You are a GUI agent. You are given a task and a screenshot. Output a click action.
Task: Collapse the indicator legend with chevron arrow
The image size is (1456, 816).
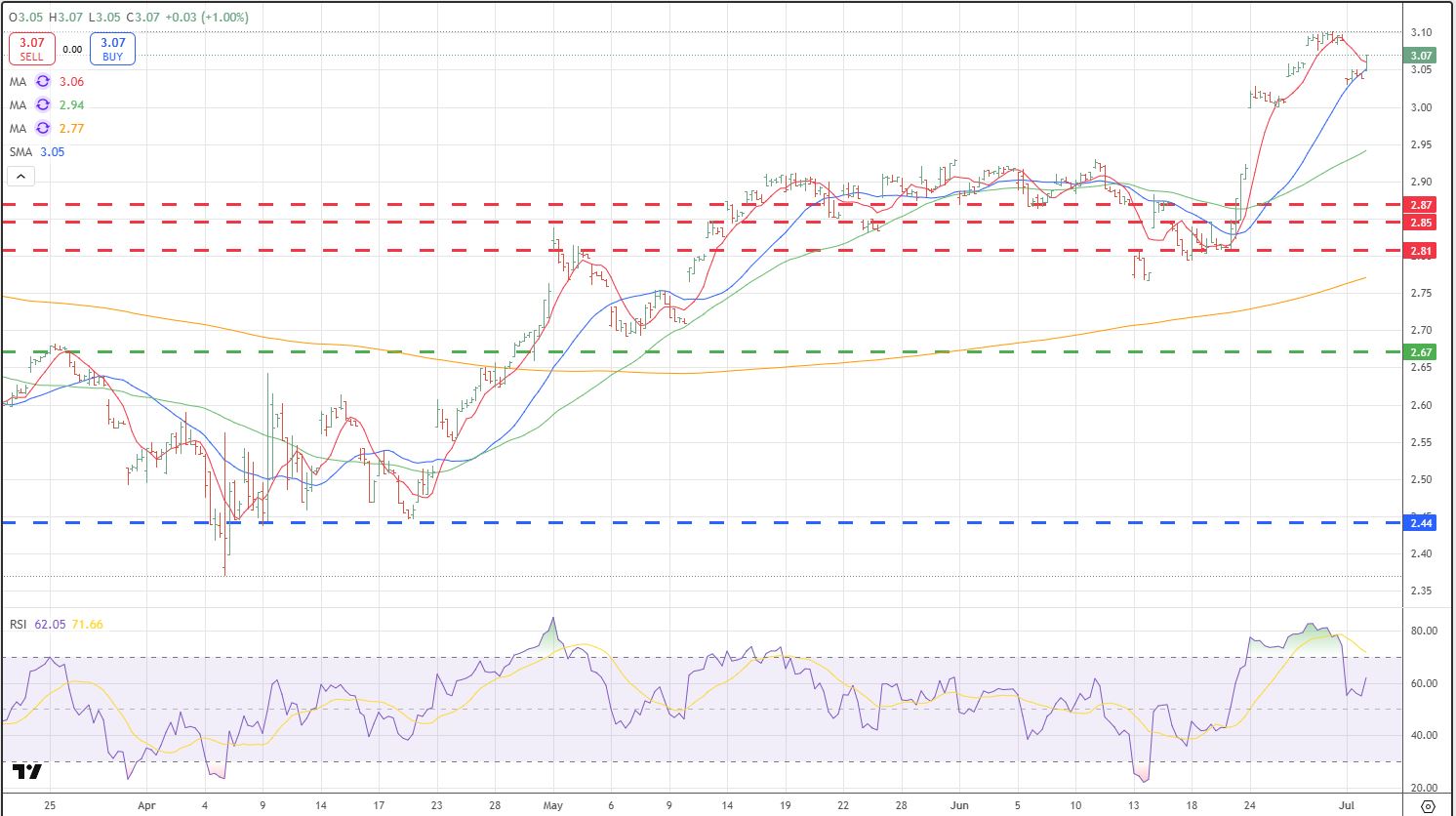(x=20, y=177)
